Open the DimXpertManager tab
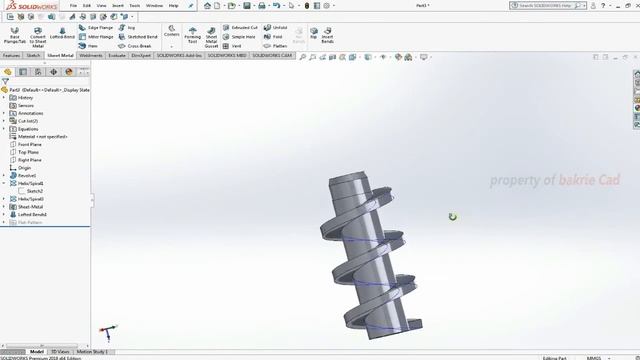 tap(53, 72)
